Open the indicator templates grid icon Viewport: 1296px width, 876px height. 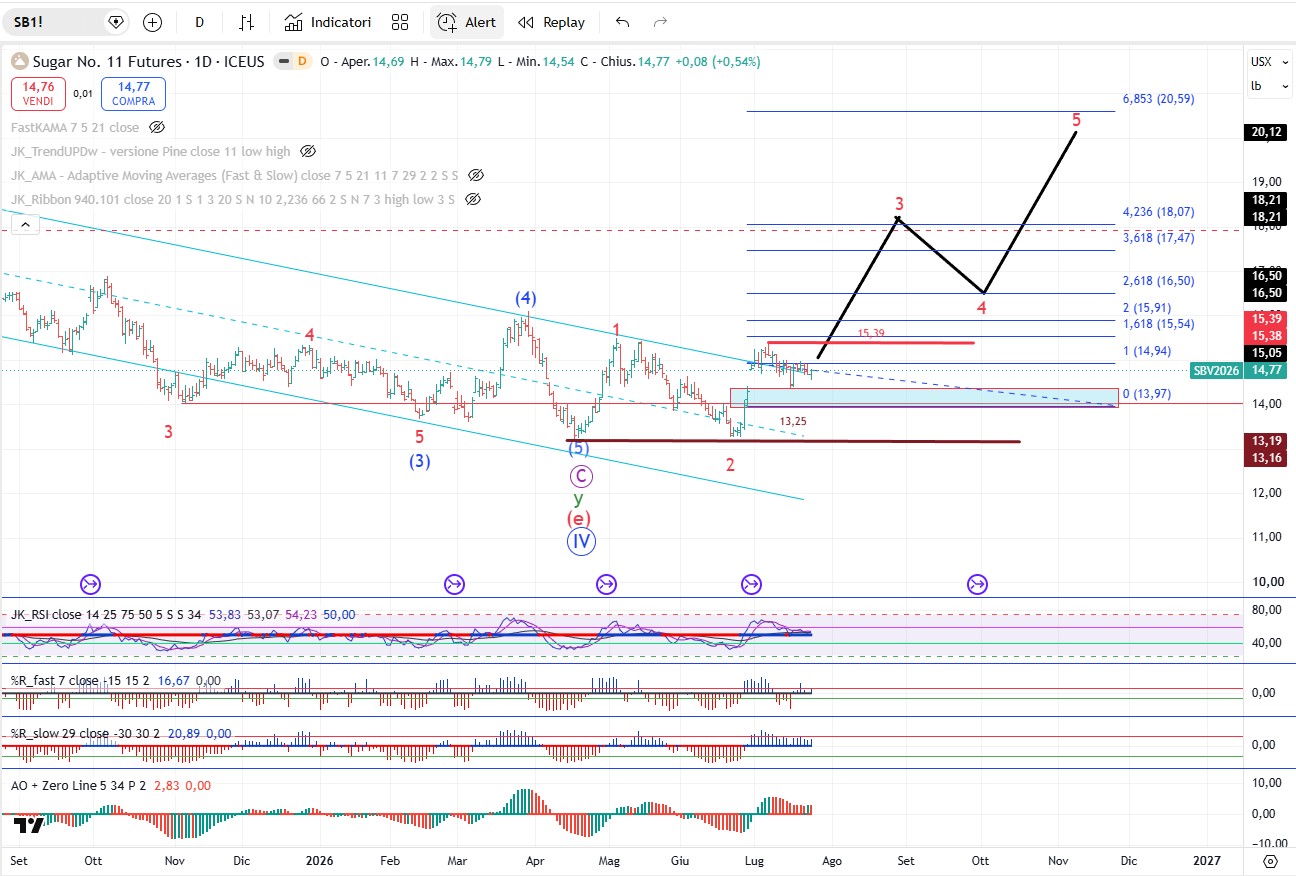click(x=400, y=22)
